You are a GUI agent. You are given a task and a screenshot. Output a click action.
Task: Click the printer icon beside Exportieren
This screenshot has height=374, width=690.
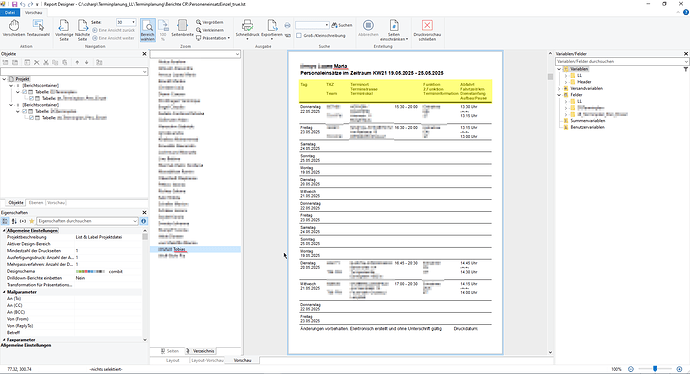pyautogui.click(x=287, y=26)
